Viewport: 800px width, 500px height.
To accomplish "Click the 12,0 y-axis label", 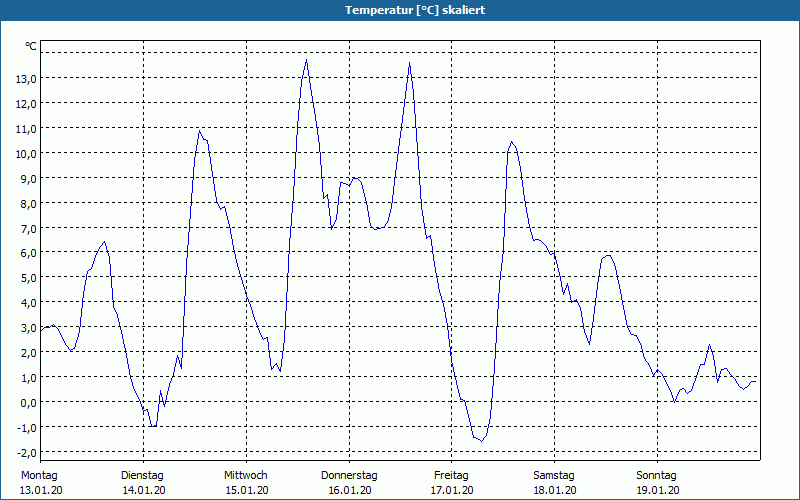I will click(26, 104).
